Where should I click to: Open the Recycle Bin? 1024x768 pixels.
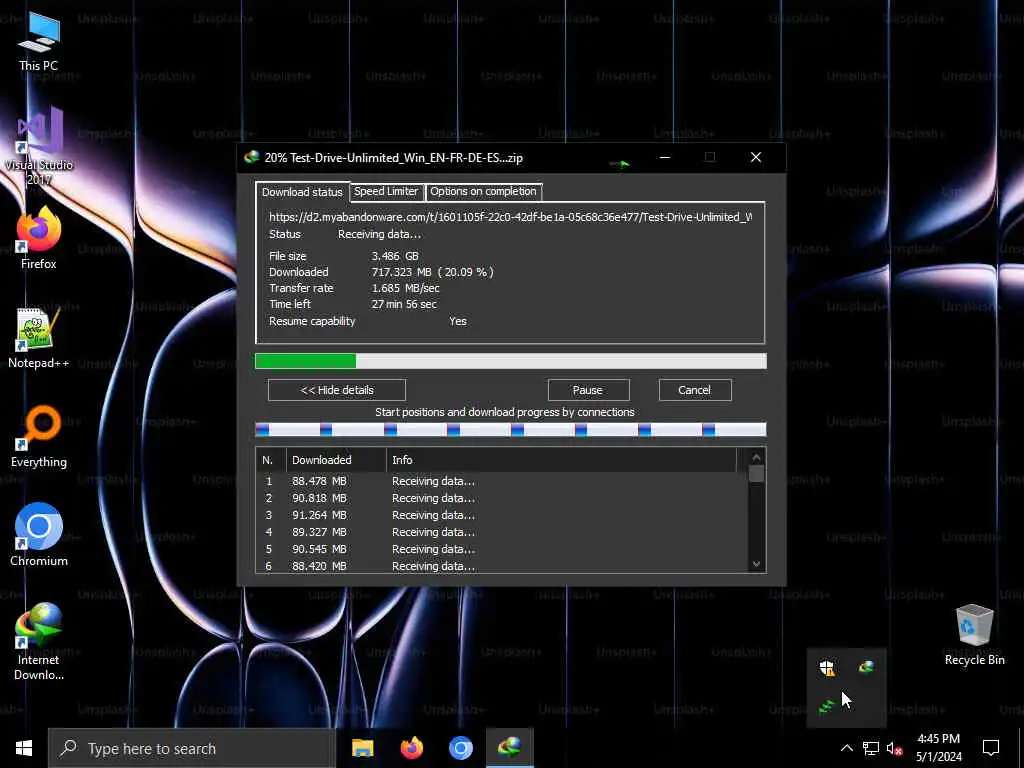point(974,635)
